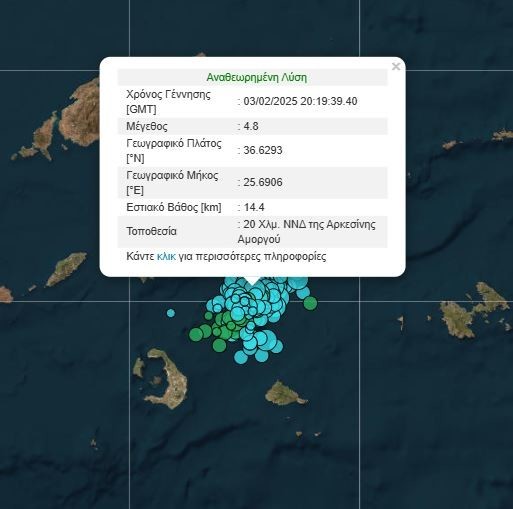513x509 pixels.
Task: Click the origin time 03/02/2025 20:19:39.40
Action: (300, 101)
